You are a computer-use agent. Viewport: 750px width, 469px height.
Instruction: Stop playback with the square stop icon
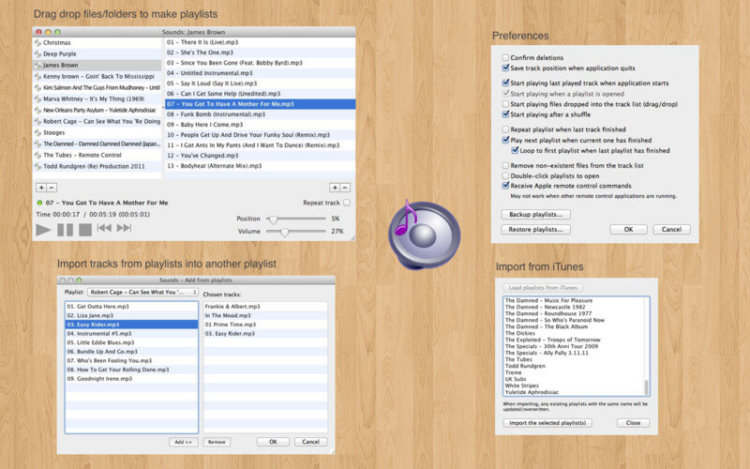coord(85,229)
